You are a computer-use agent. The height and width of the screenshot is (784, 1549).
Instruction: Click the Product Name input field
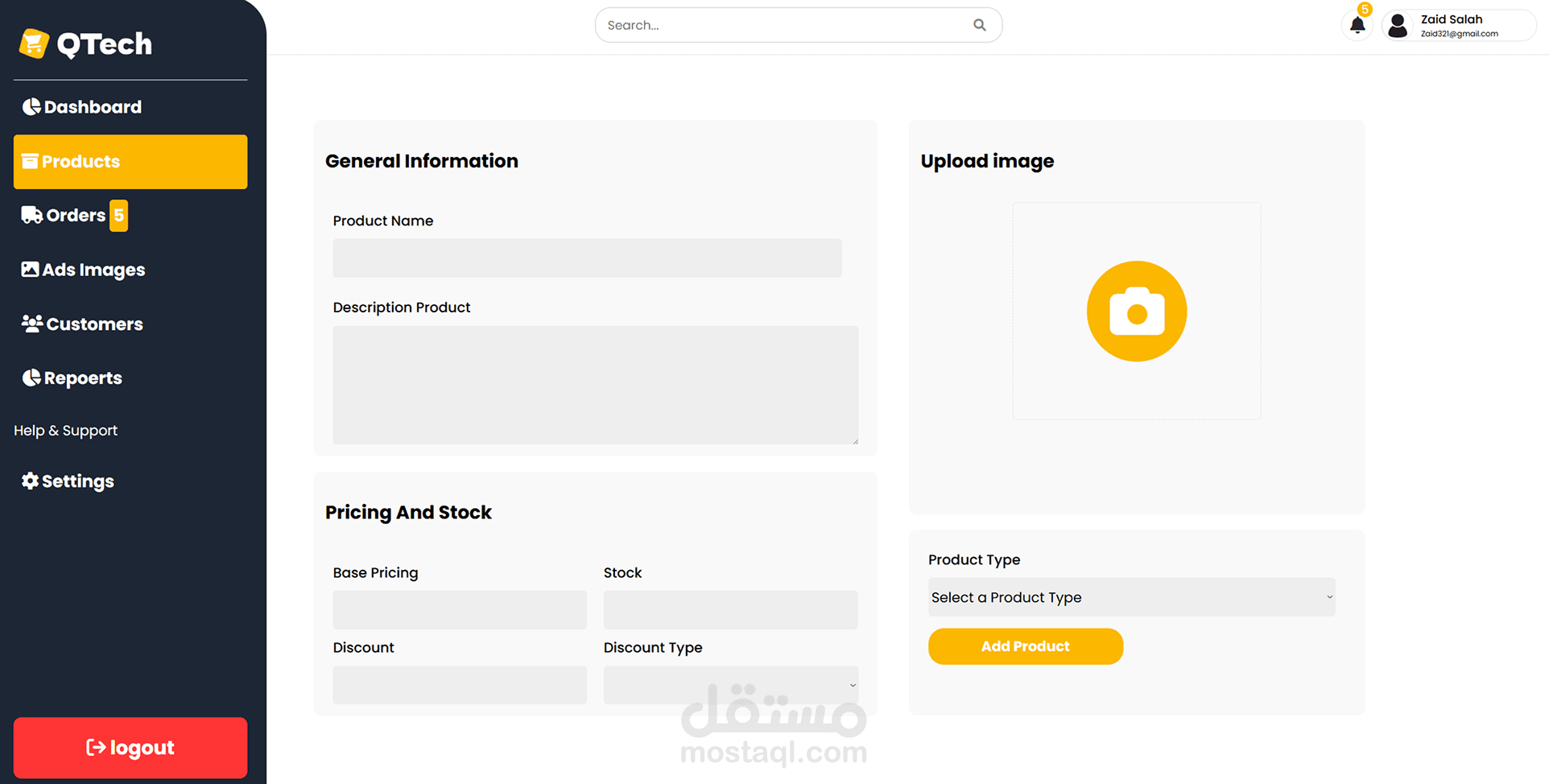click(x=587, y=258)
